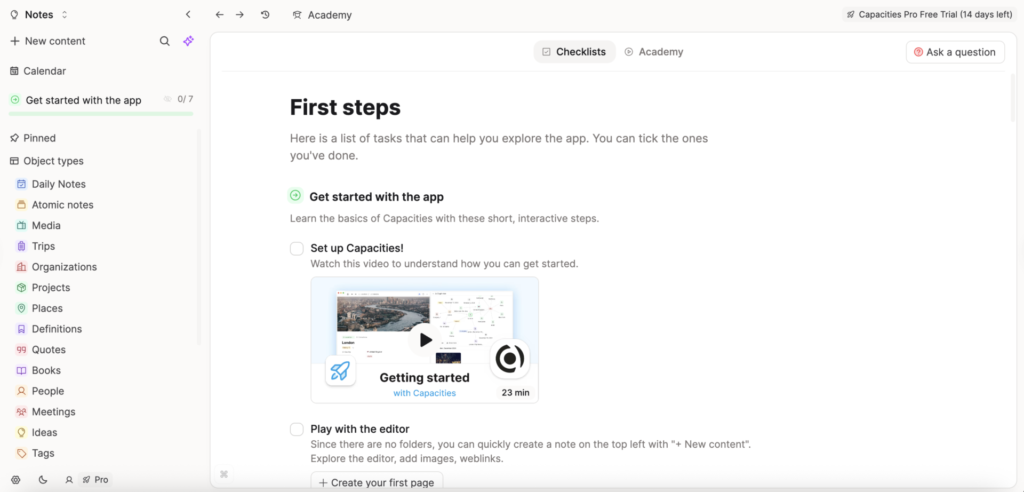Screen dimensions: 1024x492
Task: Navigate back with the left arrow
Action: pos(219,15)
